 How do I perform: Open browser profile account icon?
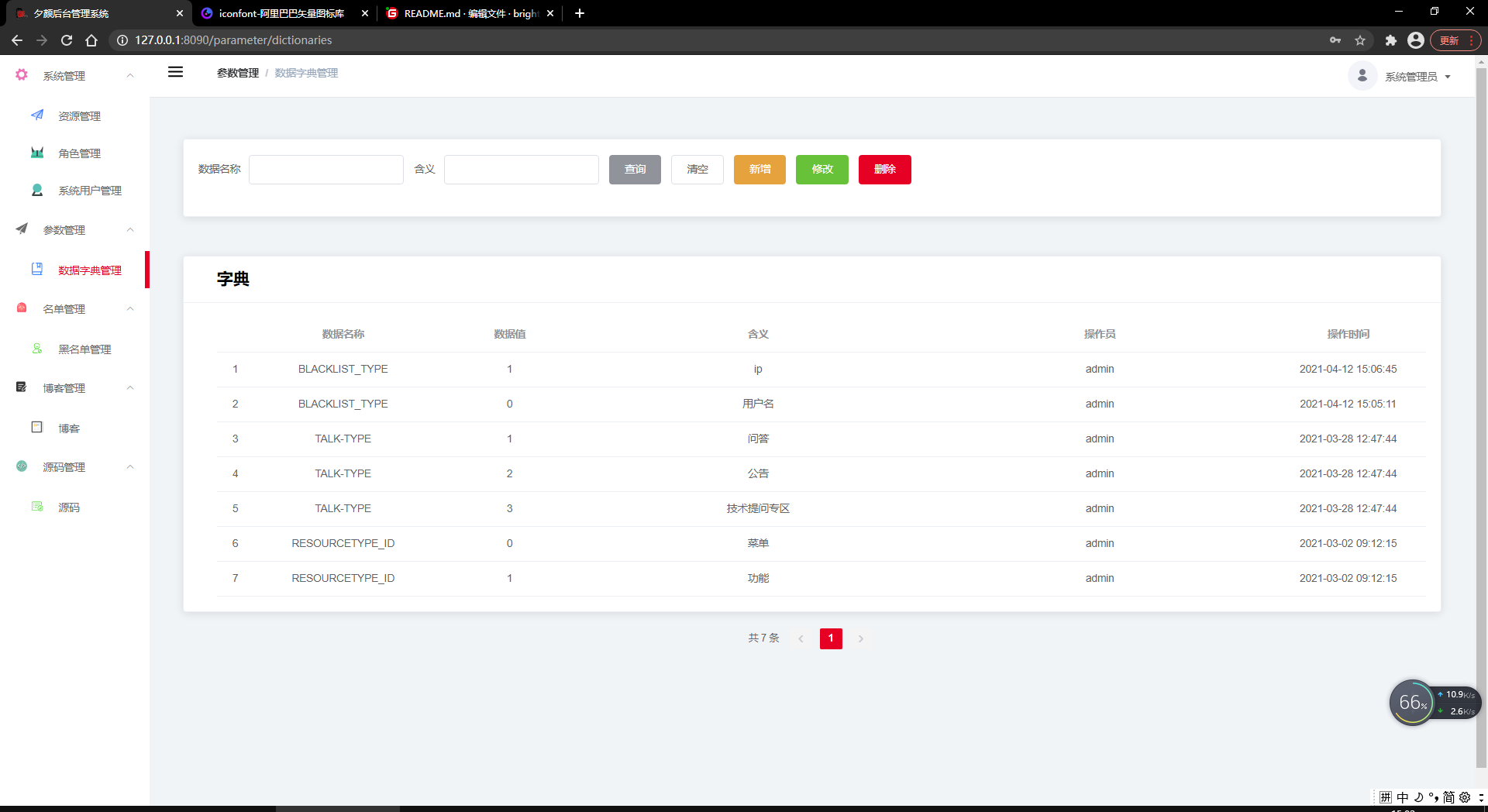(x=1416, y=40)
